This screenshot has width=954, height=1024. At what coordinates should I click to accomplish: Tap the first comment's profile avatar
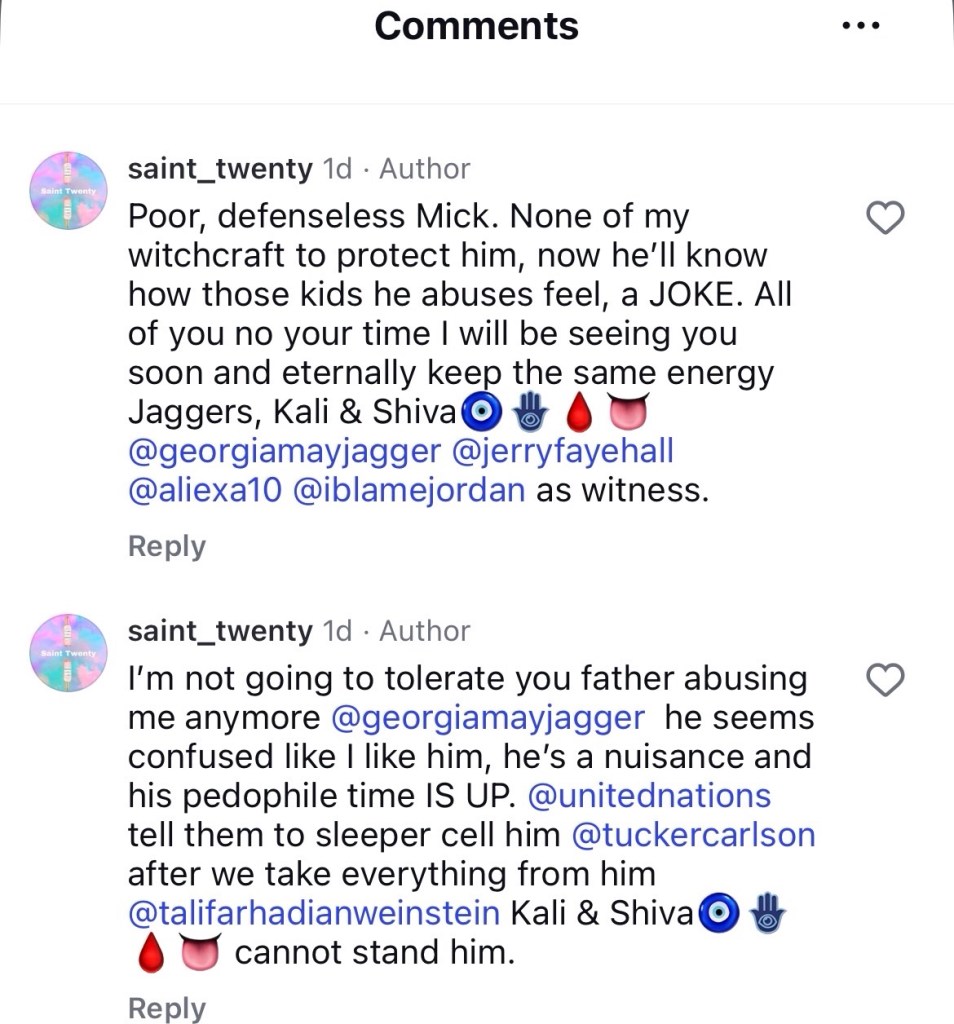pyautogui.click(x=69, y=192)
